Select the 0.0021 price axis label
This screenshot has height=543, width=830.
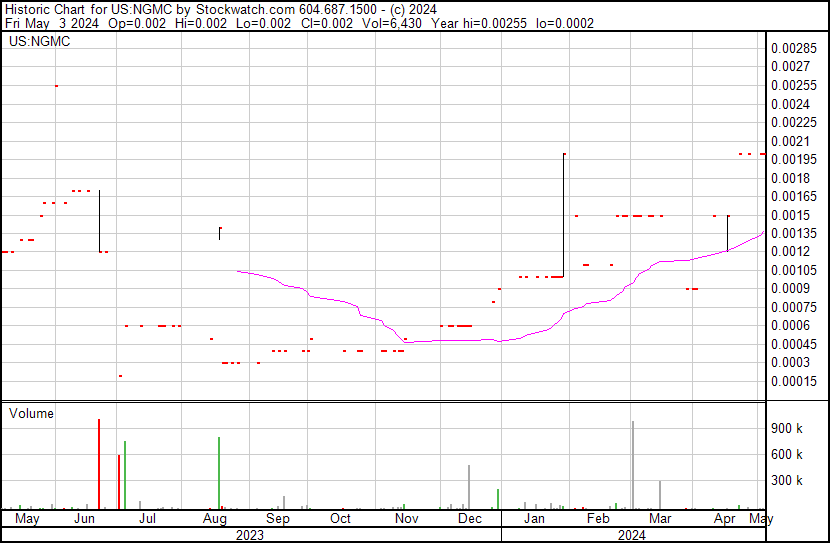(790, 141)
